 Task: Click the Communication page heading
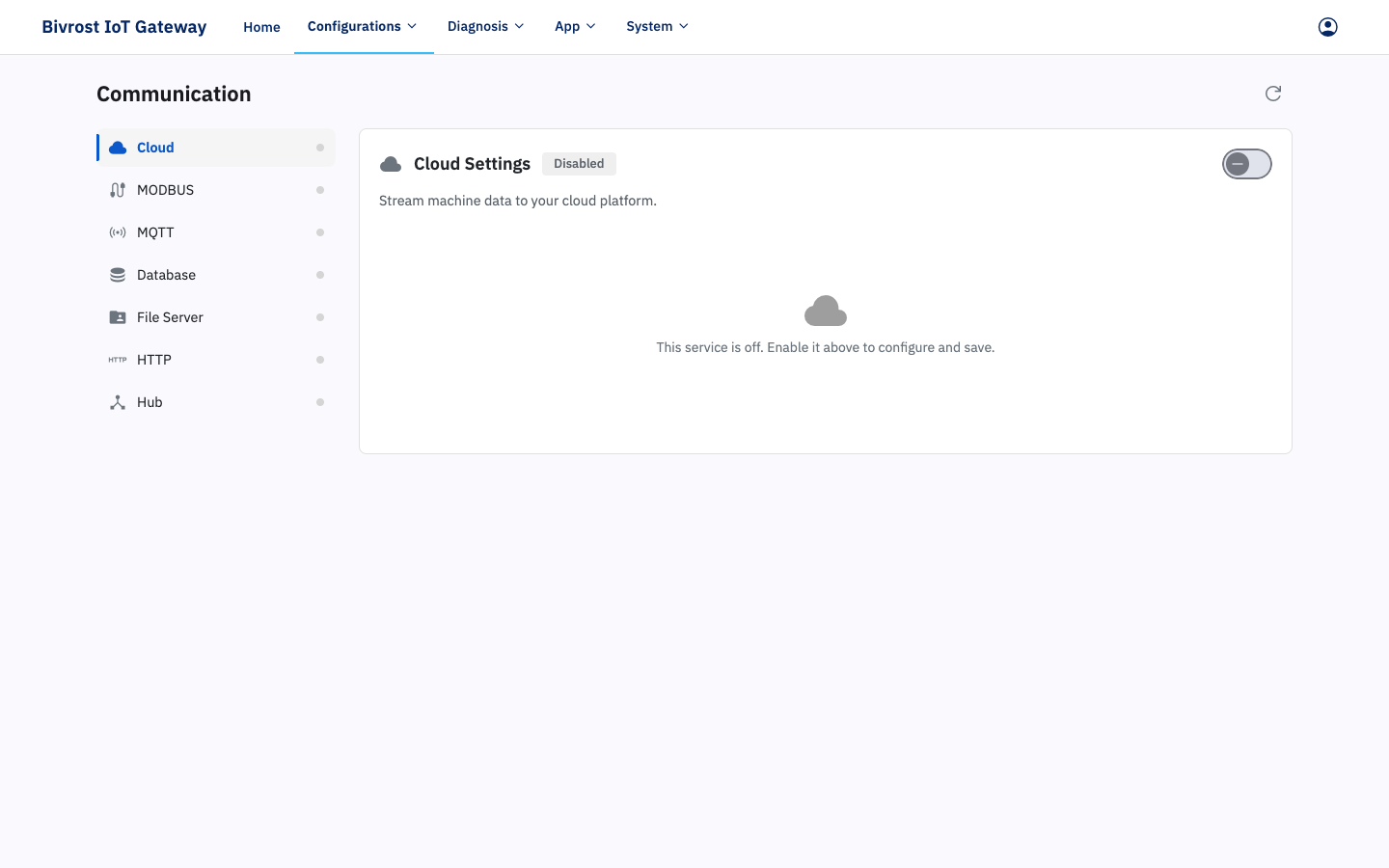point(174,94)
